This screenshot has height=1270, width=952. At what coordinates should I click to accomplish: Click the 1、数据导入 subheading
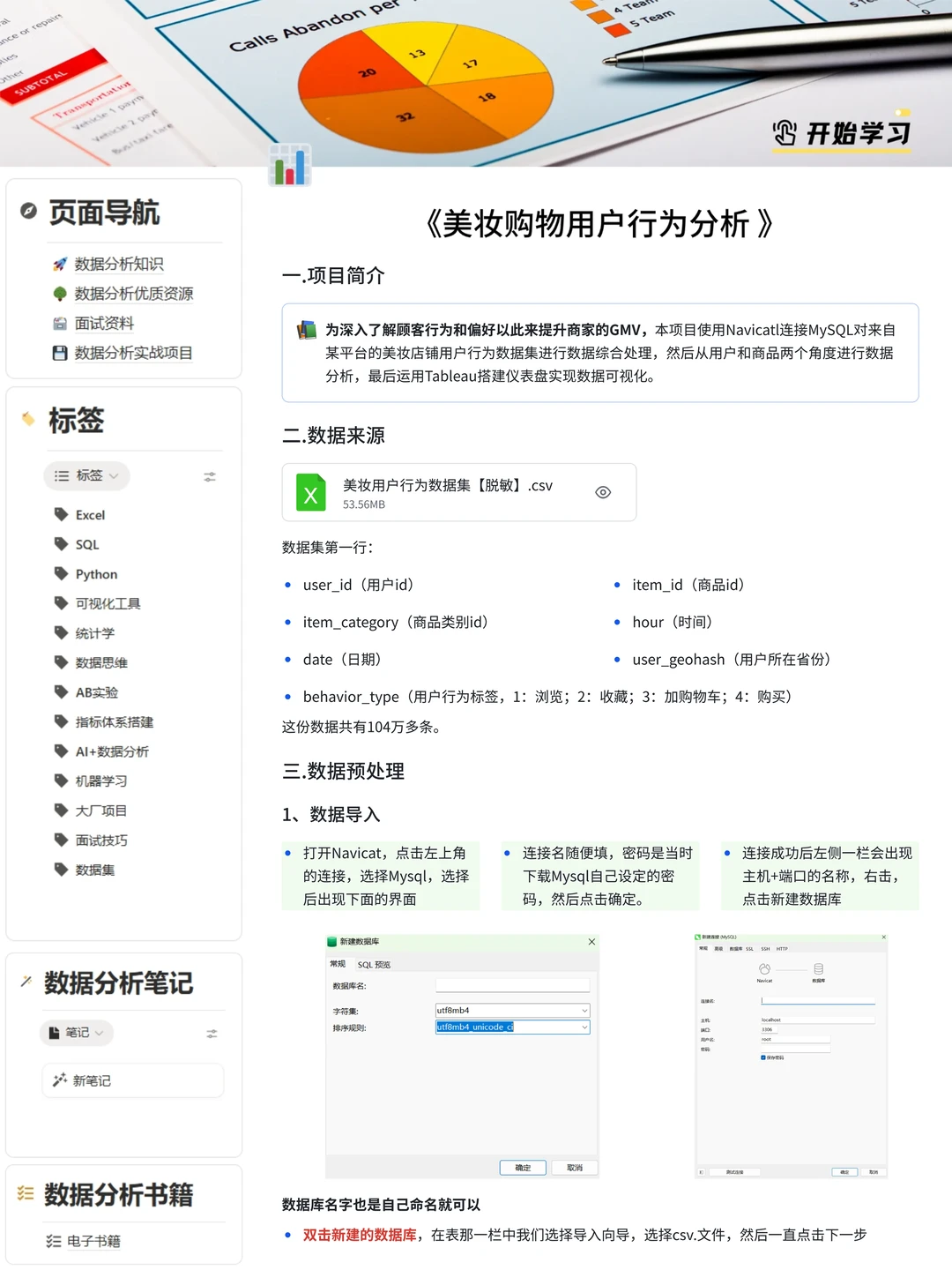tap(331, 814)
